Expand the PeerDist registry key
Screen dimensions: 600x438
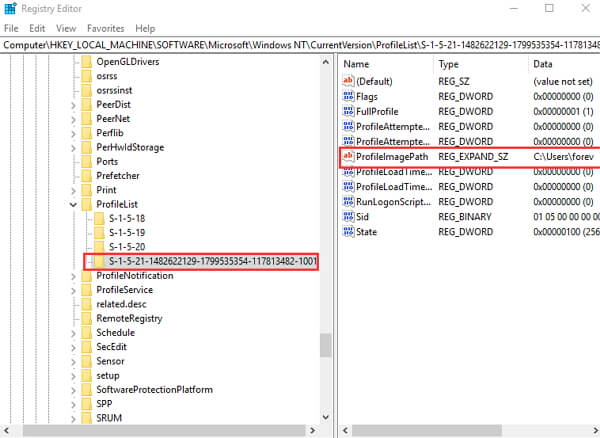[73, 104]
